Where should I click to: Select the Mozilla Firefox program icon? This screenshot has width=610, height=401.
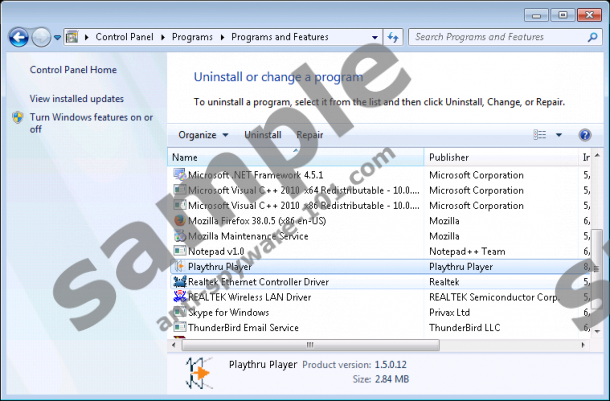click(180, 221)
